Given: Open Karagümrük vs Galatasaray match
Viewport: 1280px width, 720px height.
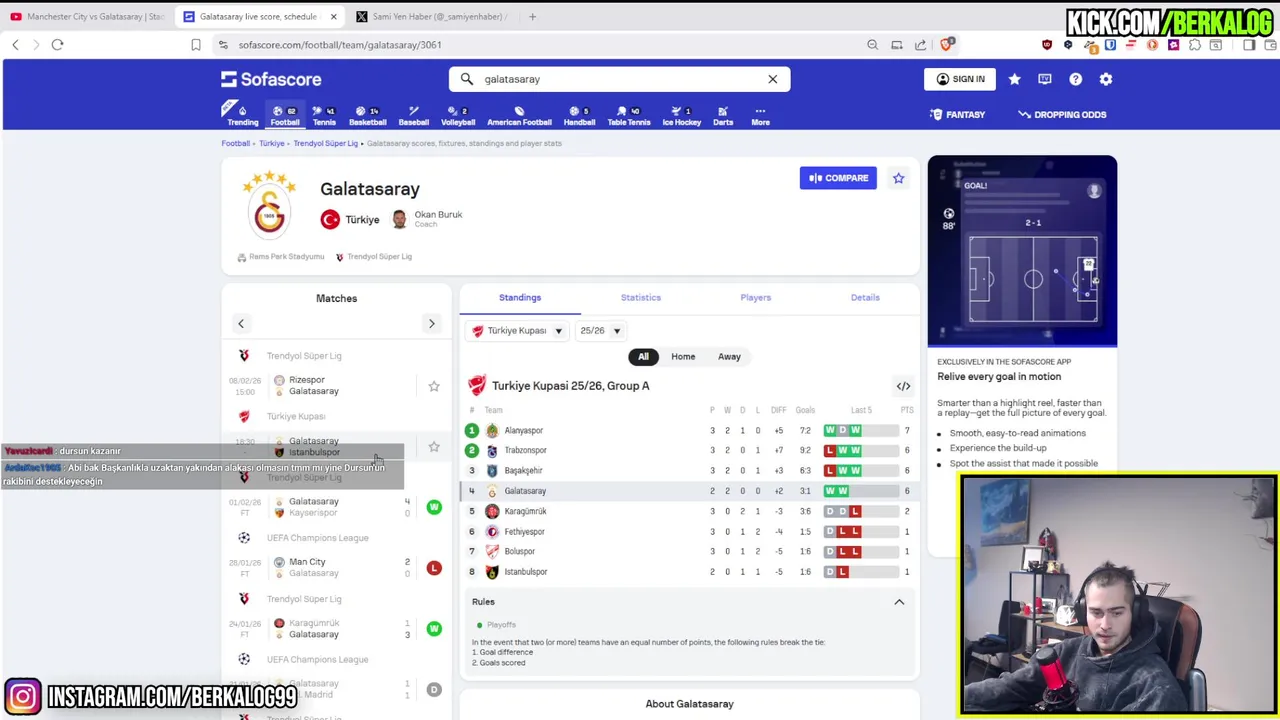Looking at the screenshot, I should (336, 628).
